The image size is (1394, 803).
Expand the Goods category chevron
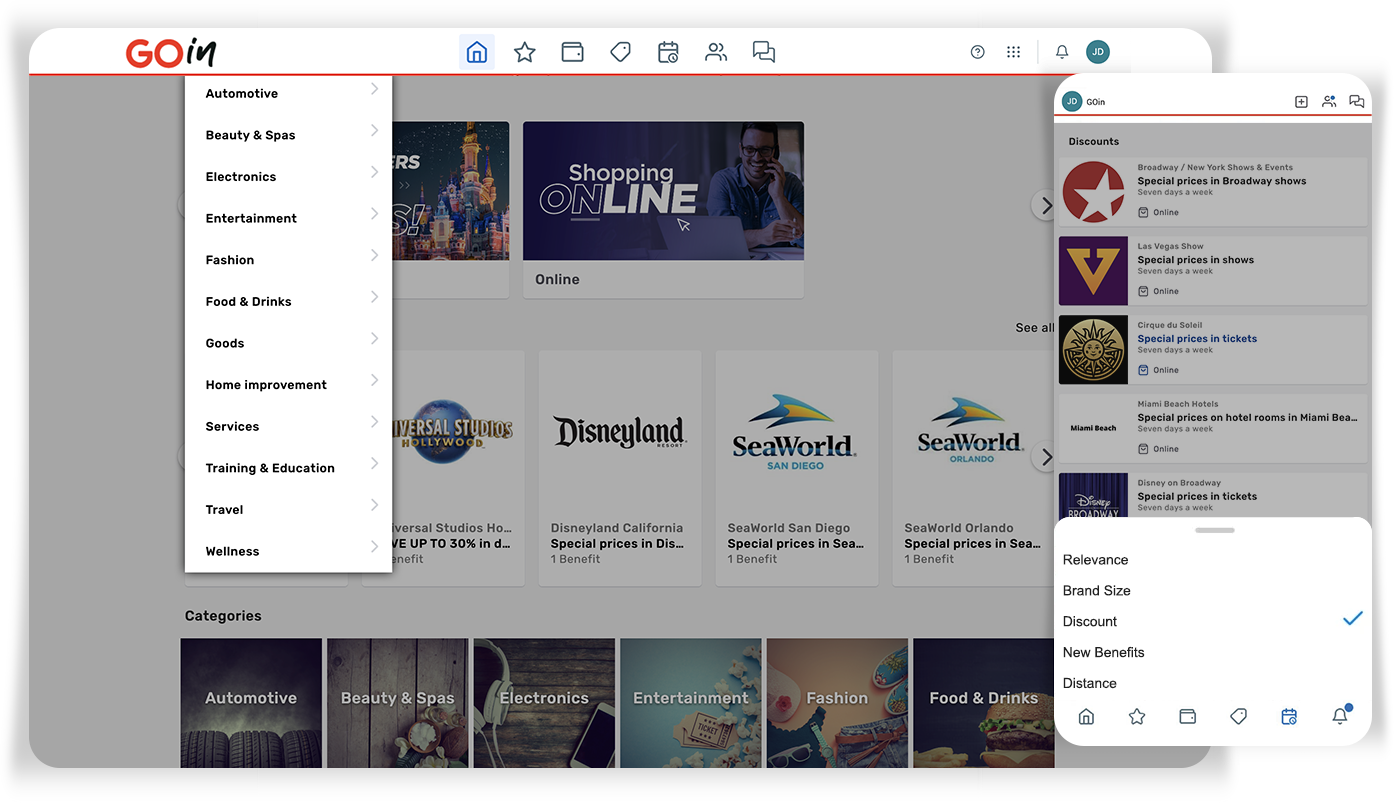click(374, 338)
